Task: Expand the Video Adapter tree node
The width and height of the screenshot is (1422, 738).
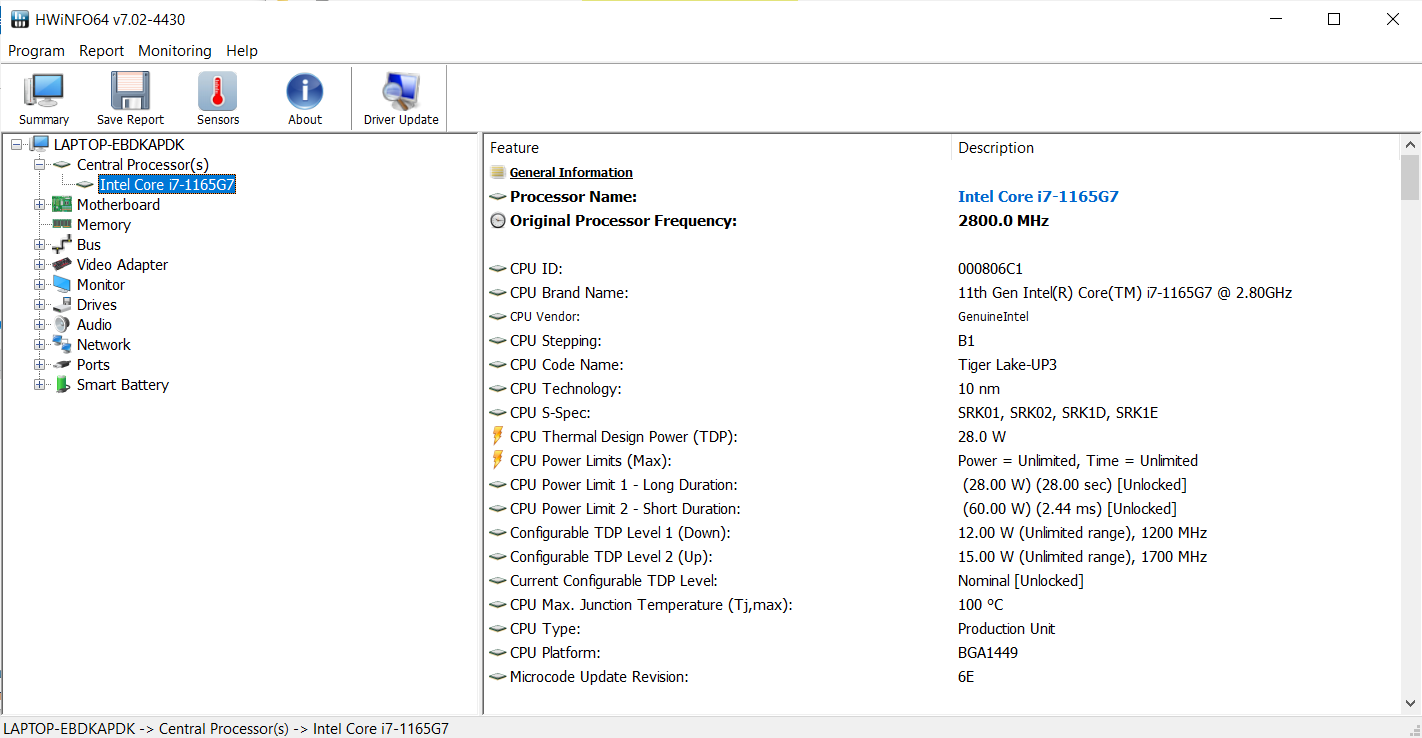Action: pyautogui.click(x=40, y=265)
